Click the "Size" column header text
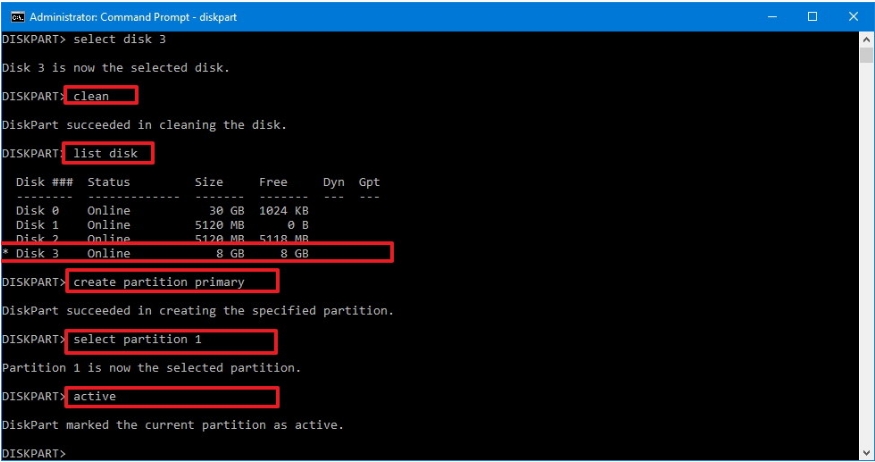This screenshot has width=875, height=462. pyautogui.click(x=209, y=182)
